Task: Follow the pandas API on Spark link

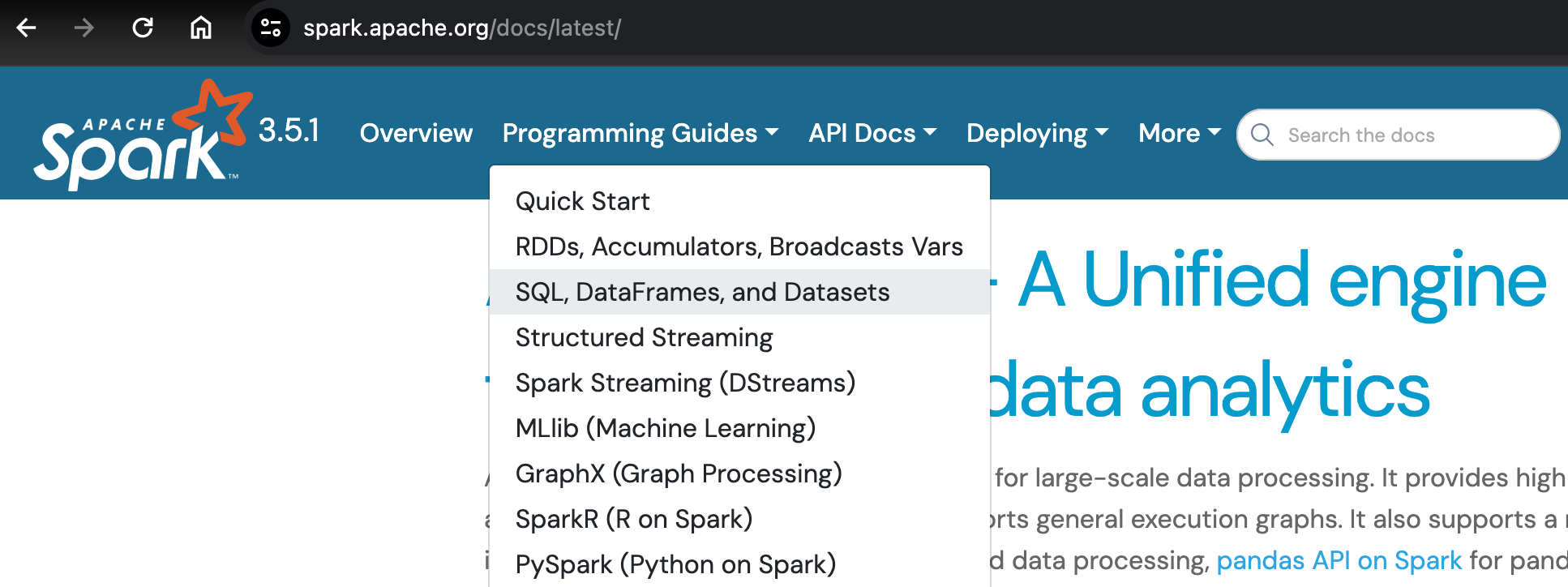Action: pyautogui.click(x=1339, y=560)
